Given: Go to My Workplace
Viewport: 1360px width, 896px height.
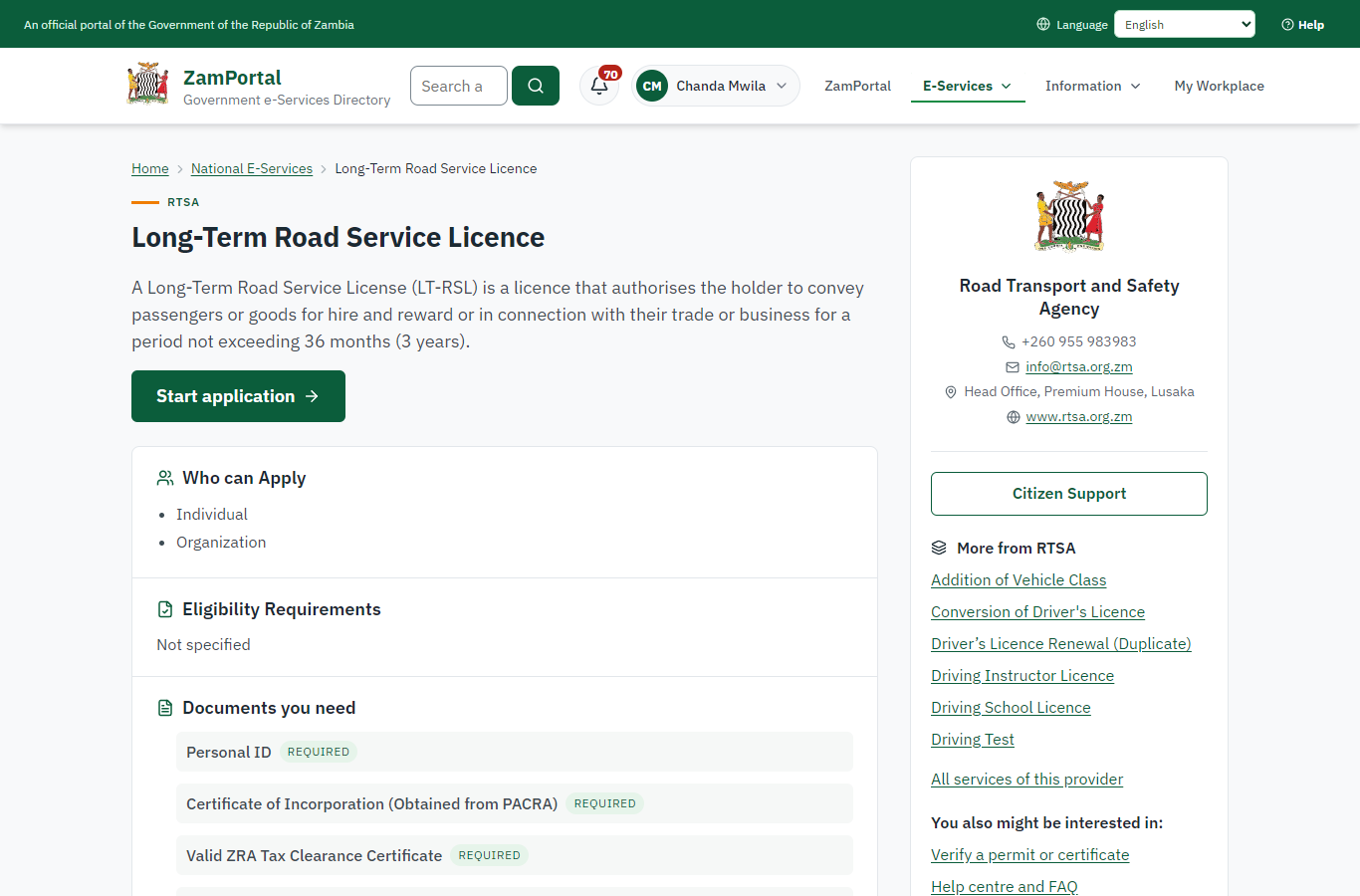Looking at the screenshot, I should click(x=1220, y=86).
